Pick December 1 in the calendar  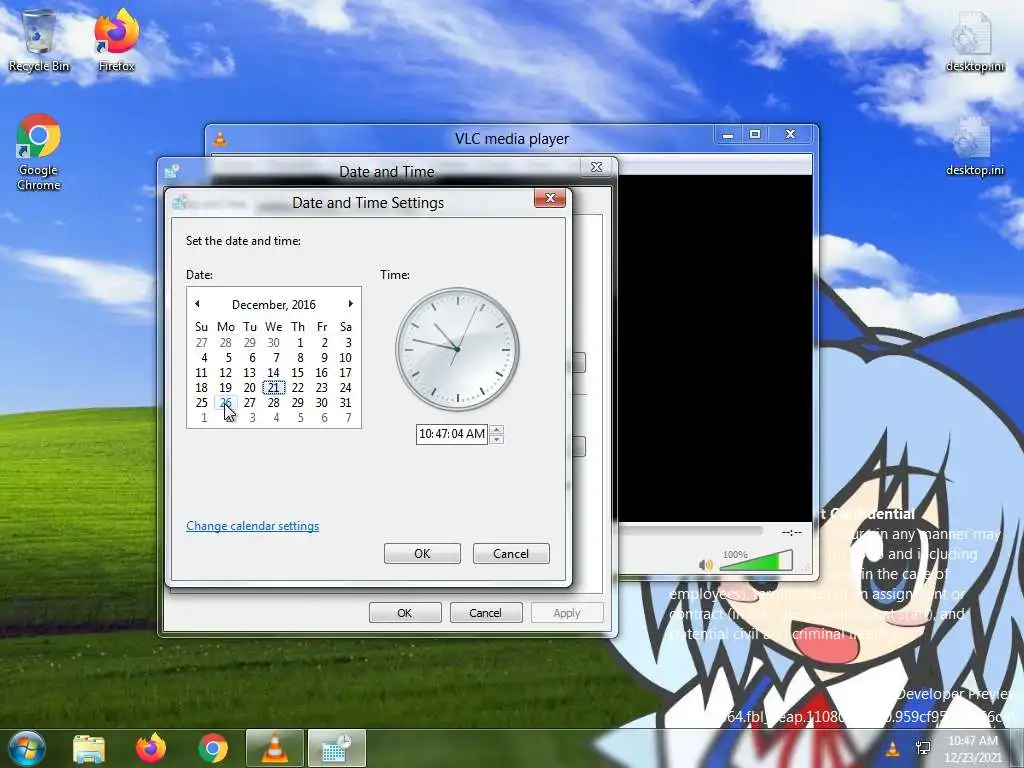(300, 343)
